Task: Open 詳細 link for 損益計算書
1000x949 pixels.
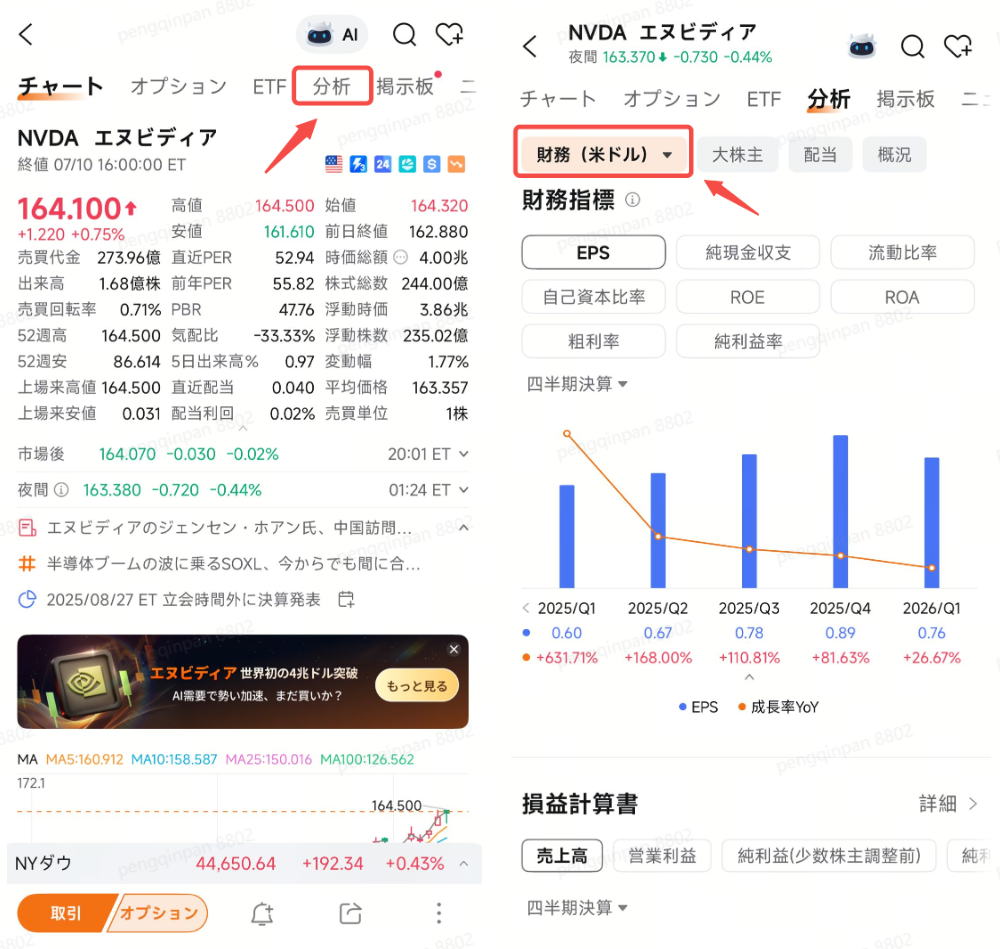Action: tap(948, 804)
